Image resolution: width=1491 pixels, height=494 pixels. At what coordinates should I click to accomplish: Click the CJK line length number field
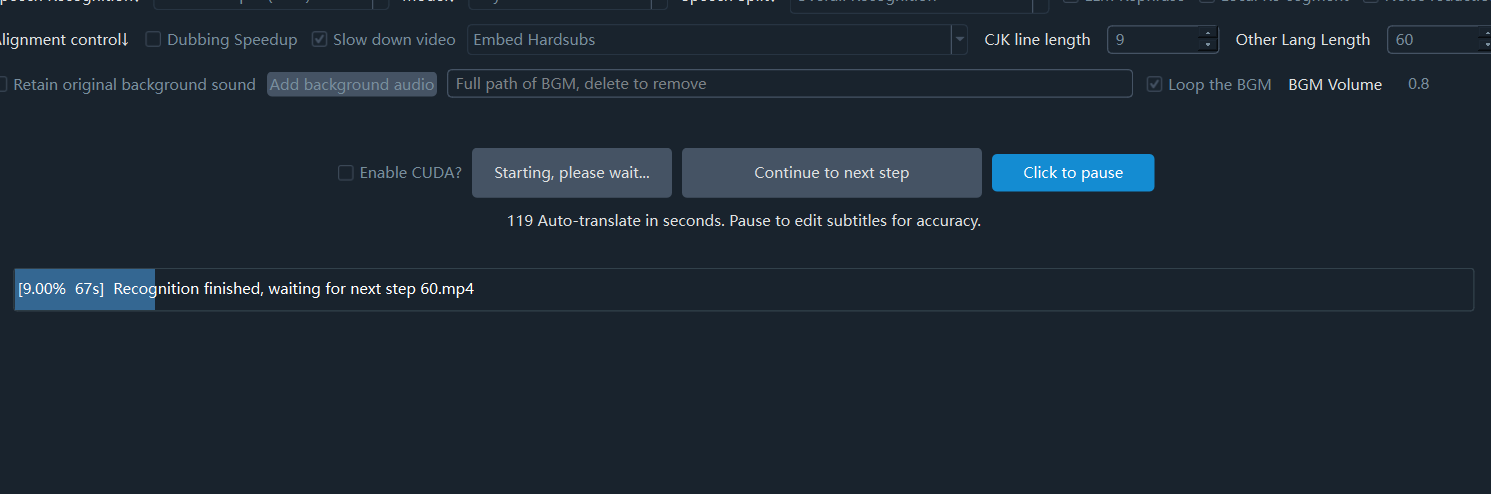pos(1152,40)
